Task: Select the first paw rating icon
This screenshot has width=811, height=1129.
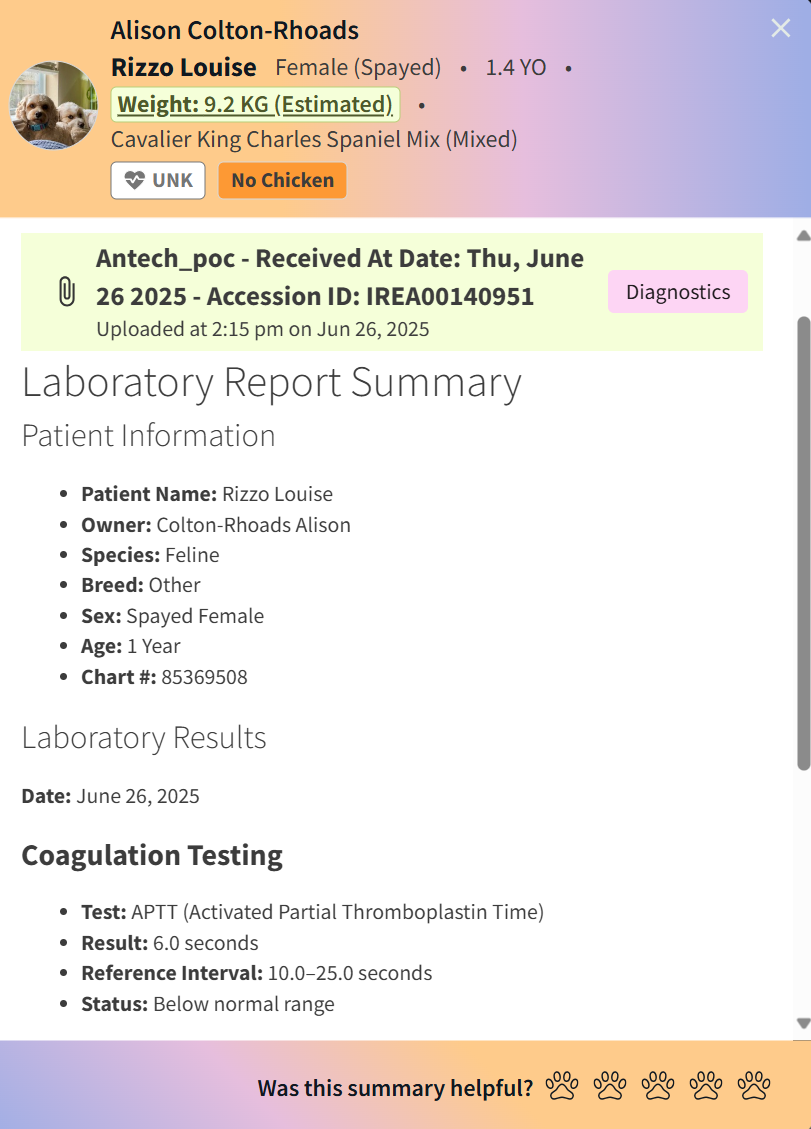Action: 563,1086
